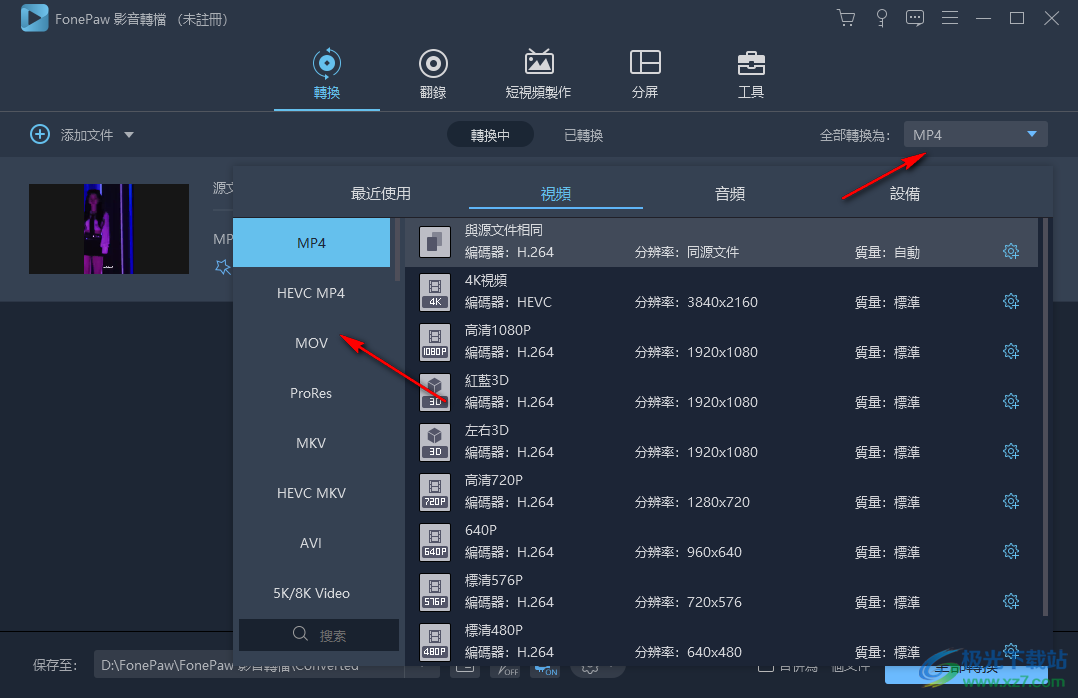Open settings gear for 4K視頻 preset
Image resolution: width=1078 pixels, height=698 pixels.
click(1011, 301)
